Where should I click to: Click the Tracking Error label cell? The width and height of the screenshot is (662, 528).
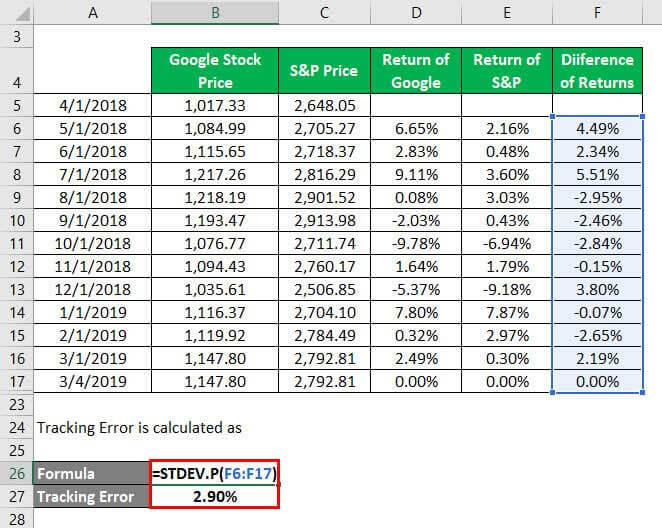tap(92, 496)
